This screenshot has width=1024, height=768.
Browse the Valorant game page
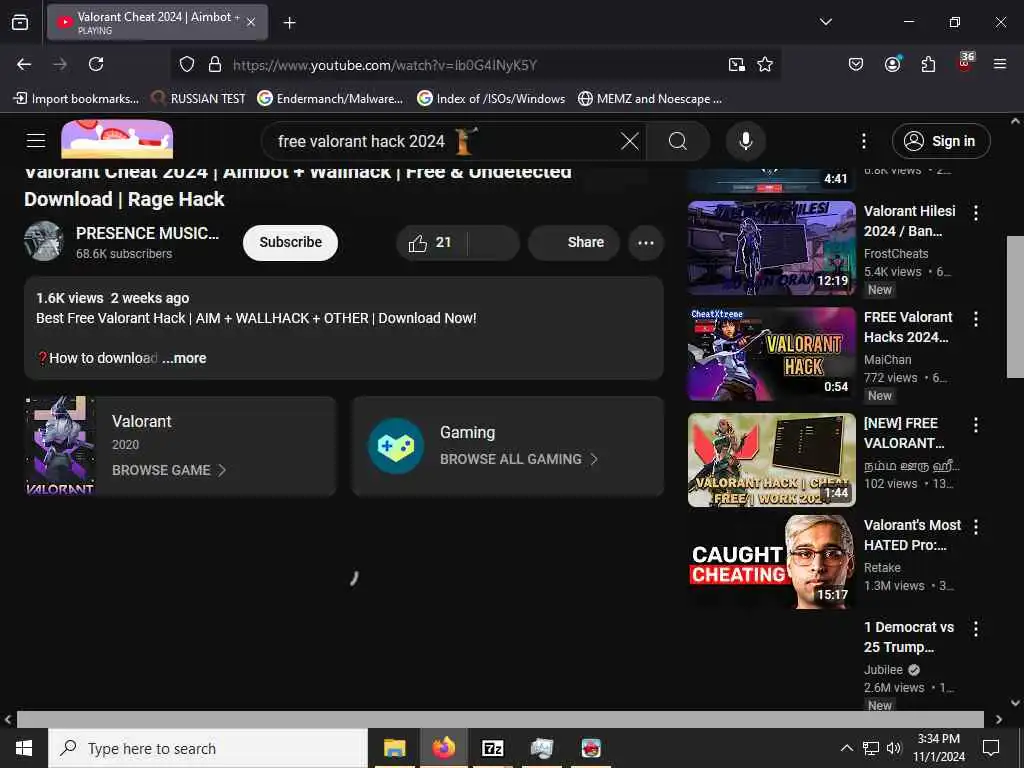[168, 470]
